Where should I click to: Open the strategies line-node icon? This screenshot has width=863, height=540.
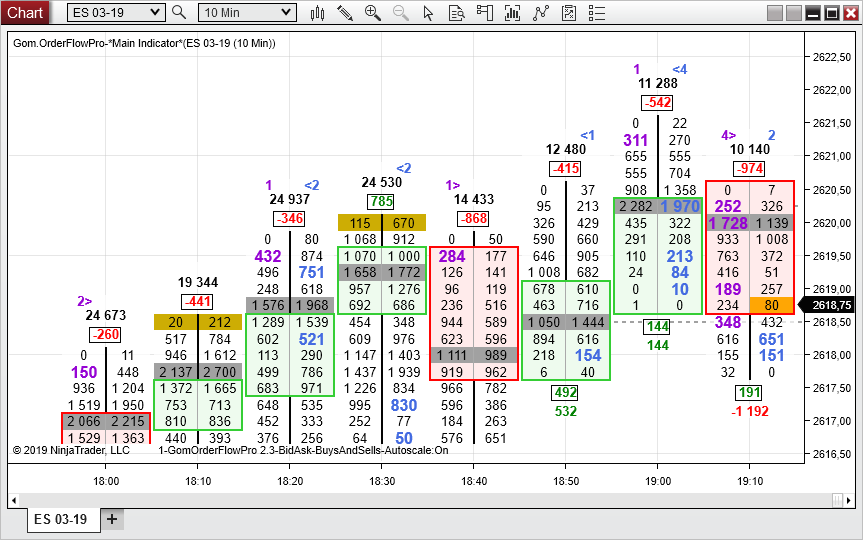540,13
